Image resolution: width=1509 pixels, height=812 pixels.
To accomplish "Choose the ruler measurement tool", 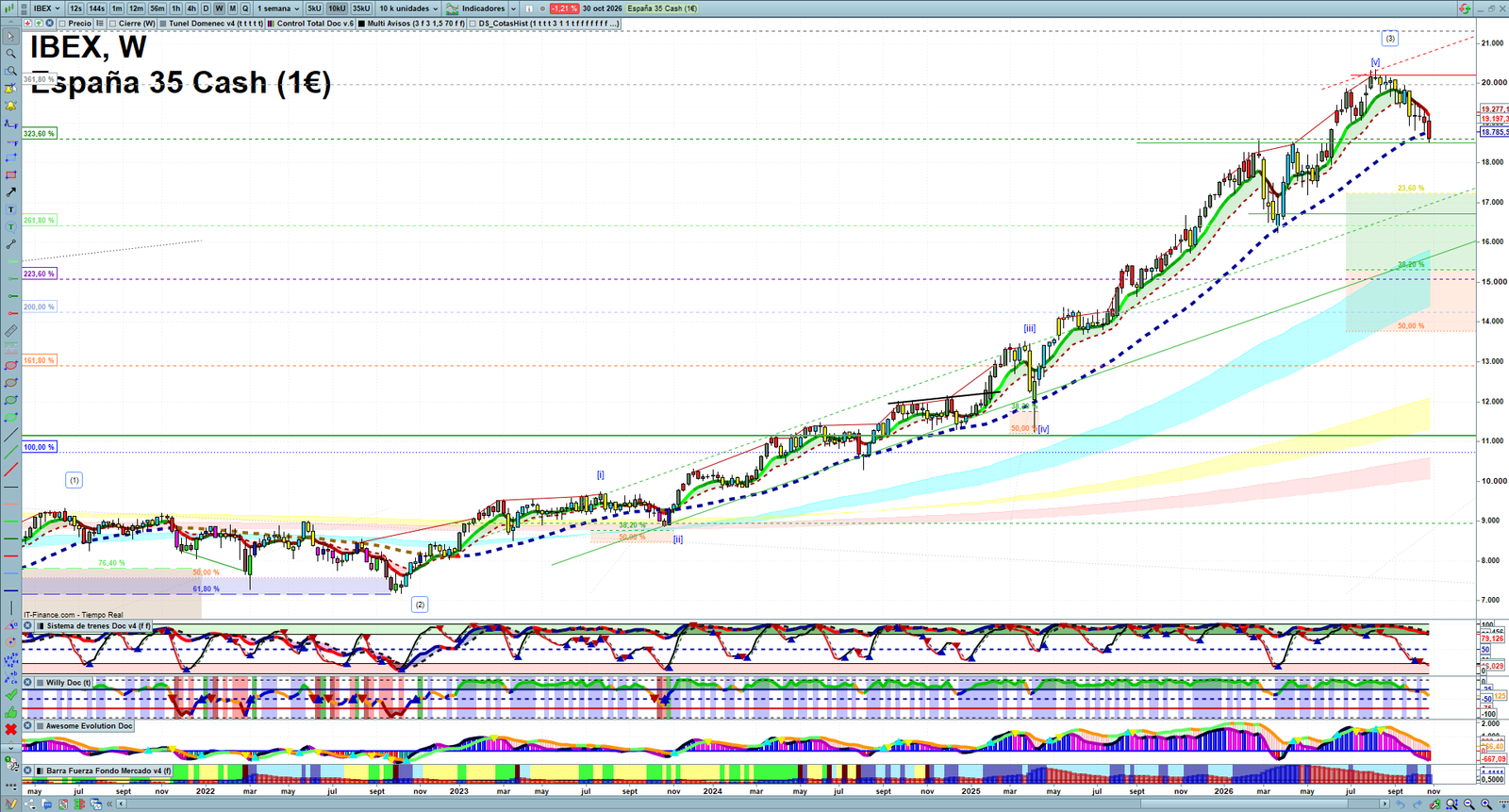I will pos(10,331).
